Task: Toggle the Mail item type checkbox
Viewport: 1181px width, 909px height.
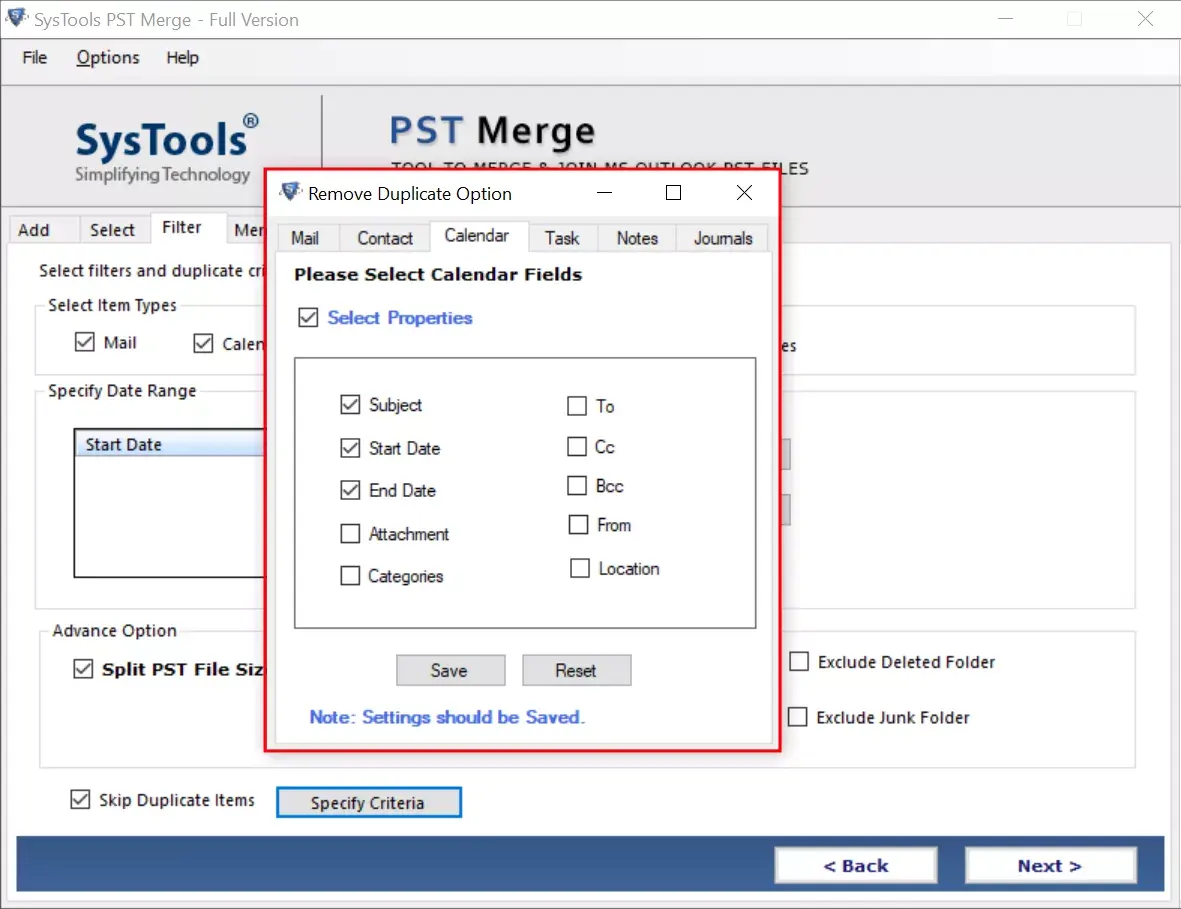Action: click(84, 342)
